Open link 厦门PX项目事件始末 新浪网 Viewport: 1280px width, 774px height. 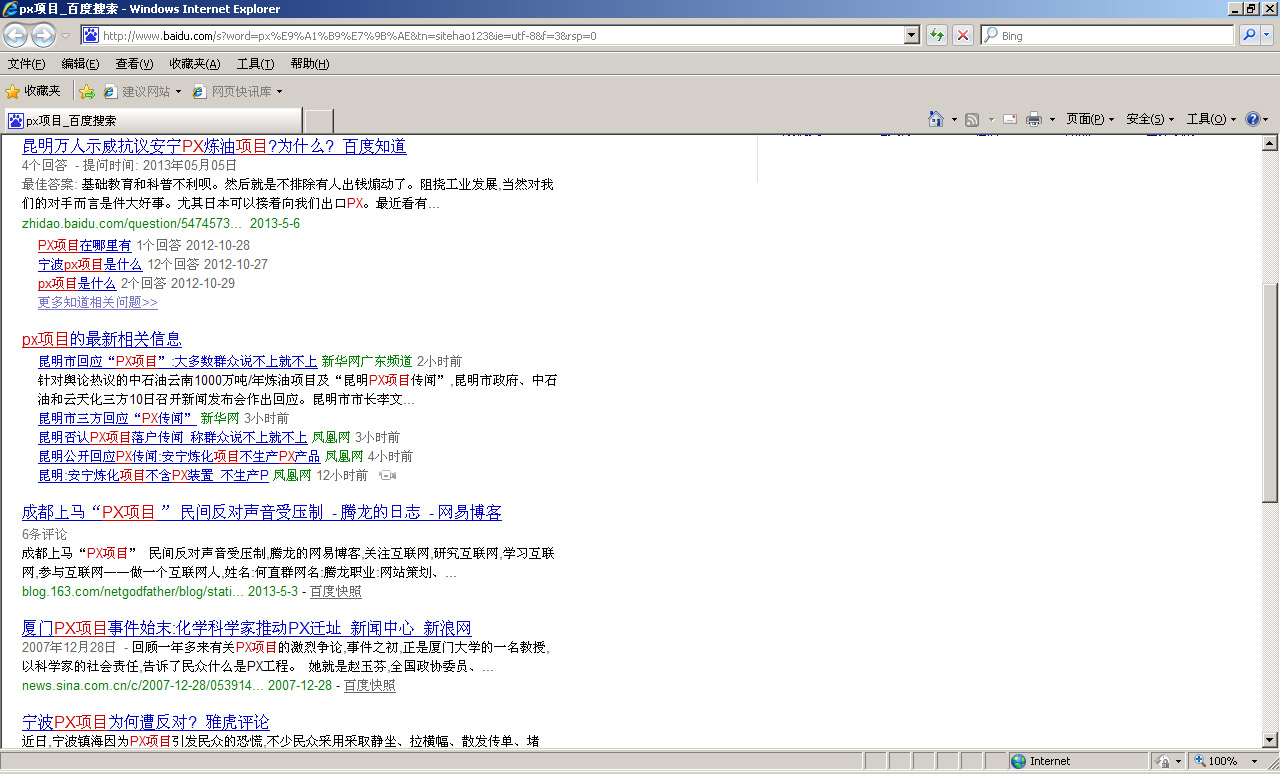pyautogui.click(x=246, y=628)
